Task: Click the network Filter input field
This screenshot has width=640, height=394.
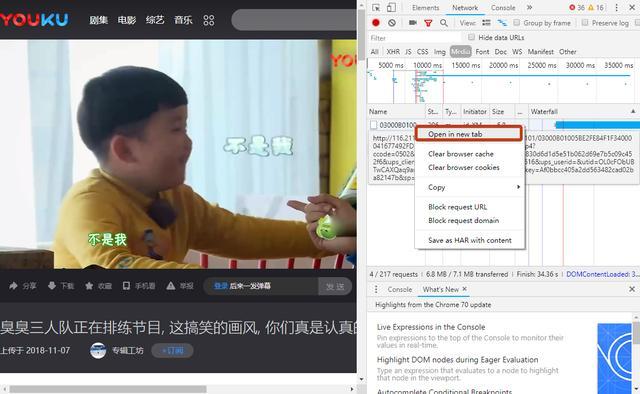Action: coord(416,38)
